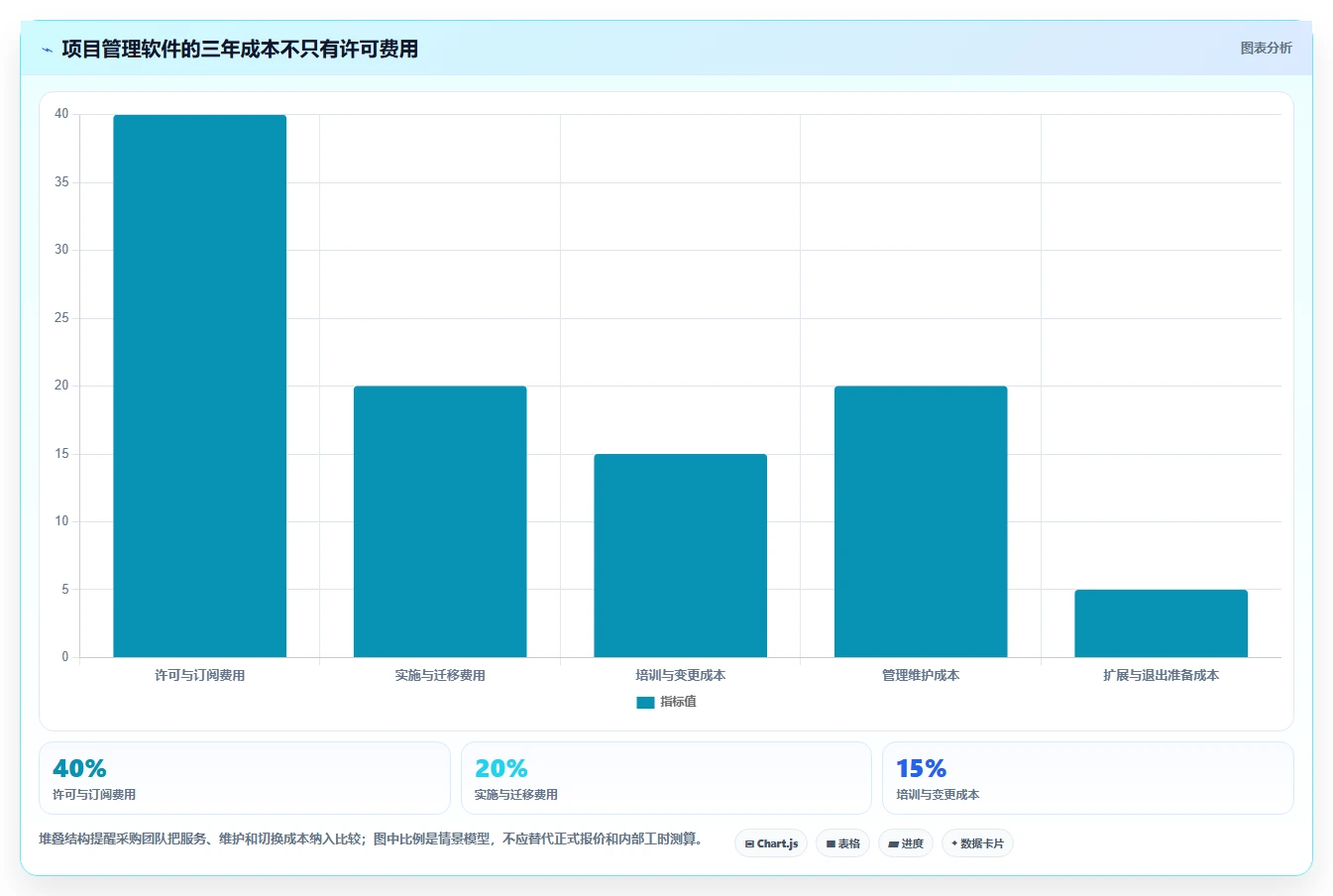This screenshot has width=1333, height=896.
Task: Click the 指标值 legend text
Action: coord(679,702)
